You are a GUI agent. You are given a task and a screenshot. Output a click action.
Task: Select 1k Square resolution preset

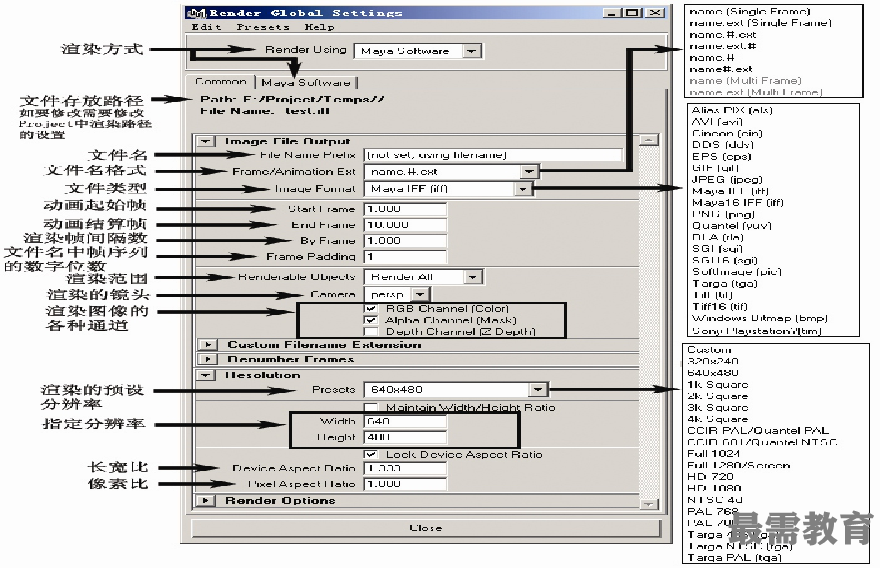pyautogui.click(x=717, y=384)
